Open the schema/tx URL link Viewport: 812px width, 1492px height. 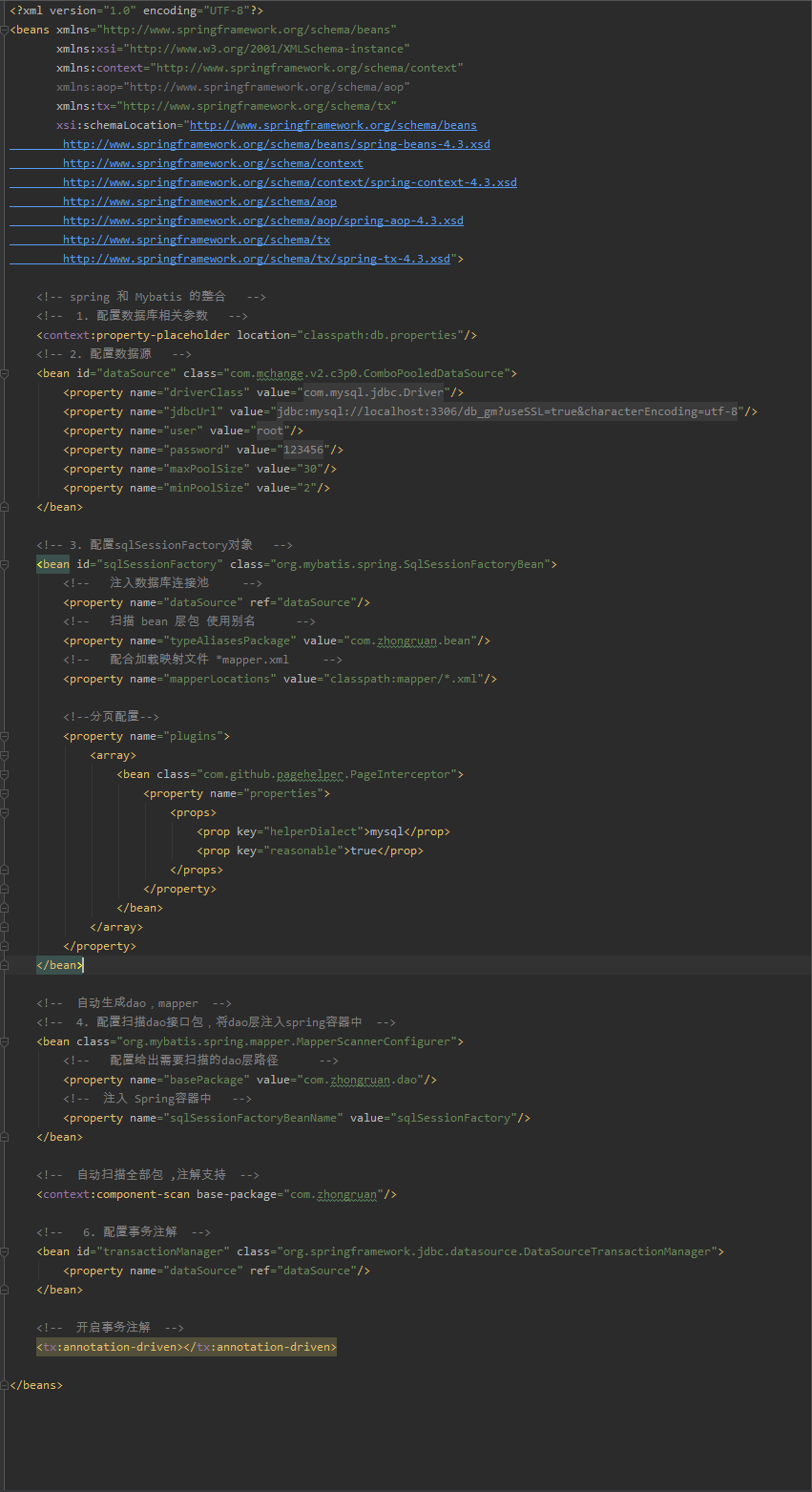(x=197, y=240)
